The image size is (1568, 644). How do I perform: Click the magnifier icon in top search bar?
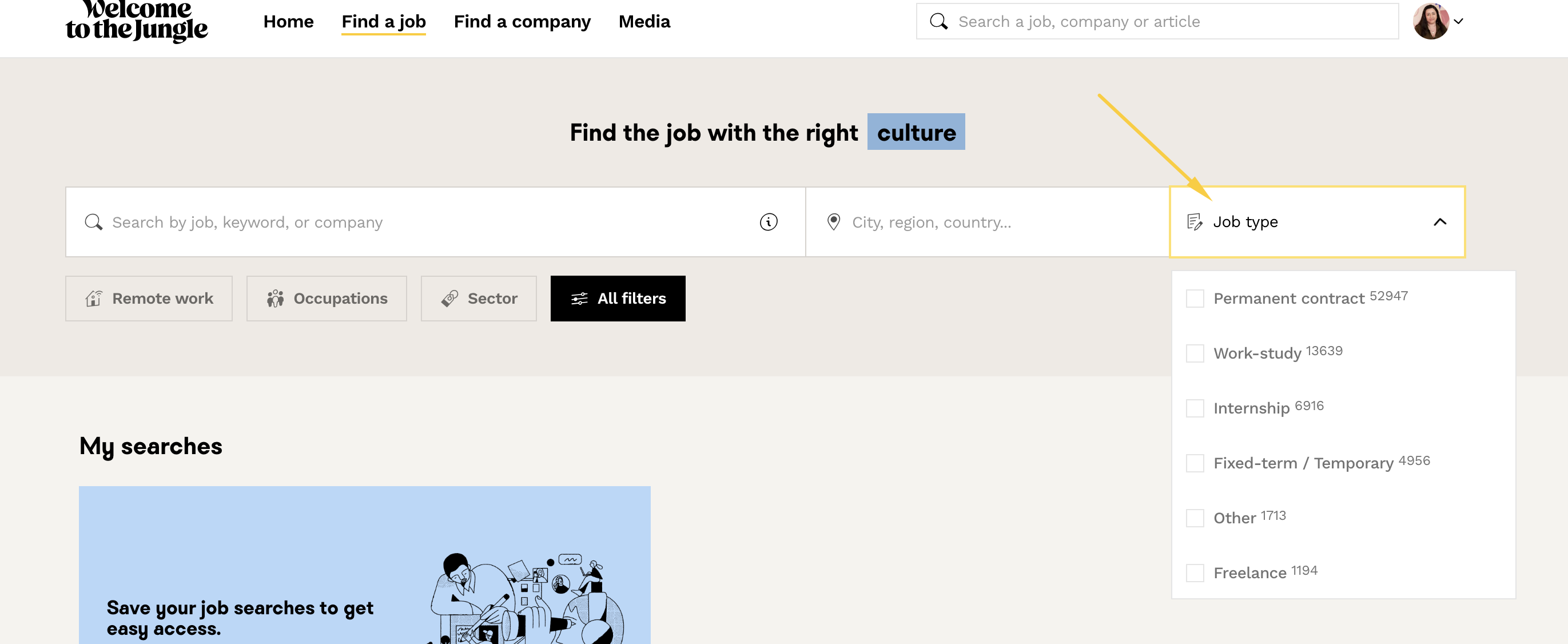coord(938,22)
